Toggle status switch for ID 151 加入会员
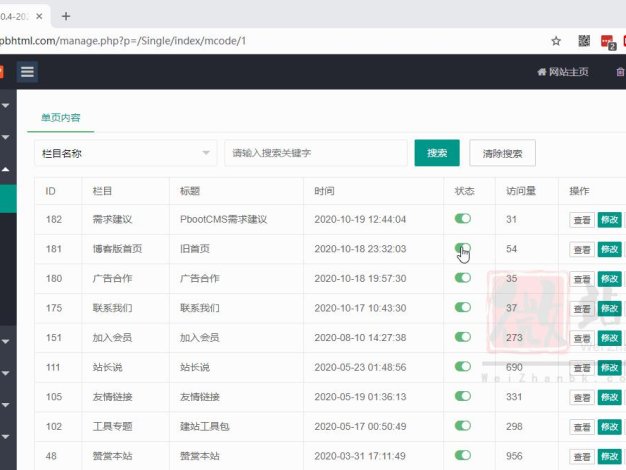This screenshot has height=470, width=626. pyautogui.click(x=463, y=337)
